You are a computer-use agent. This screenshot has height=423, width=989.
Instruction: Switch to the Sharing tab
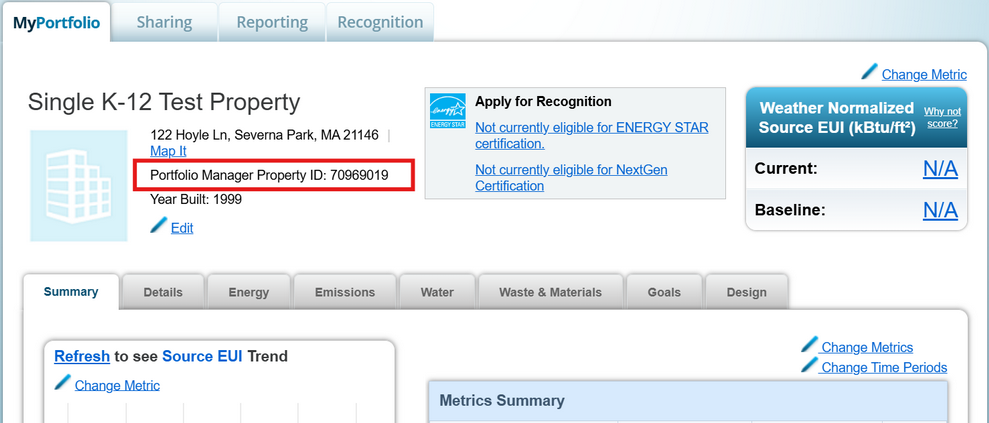point(165,23)
